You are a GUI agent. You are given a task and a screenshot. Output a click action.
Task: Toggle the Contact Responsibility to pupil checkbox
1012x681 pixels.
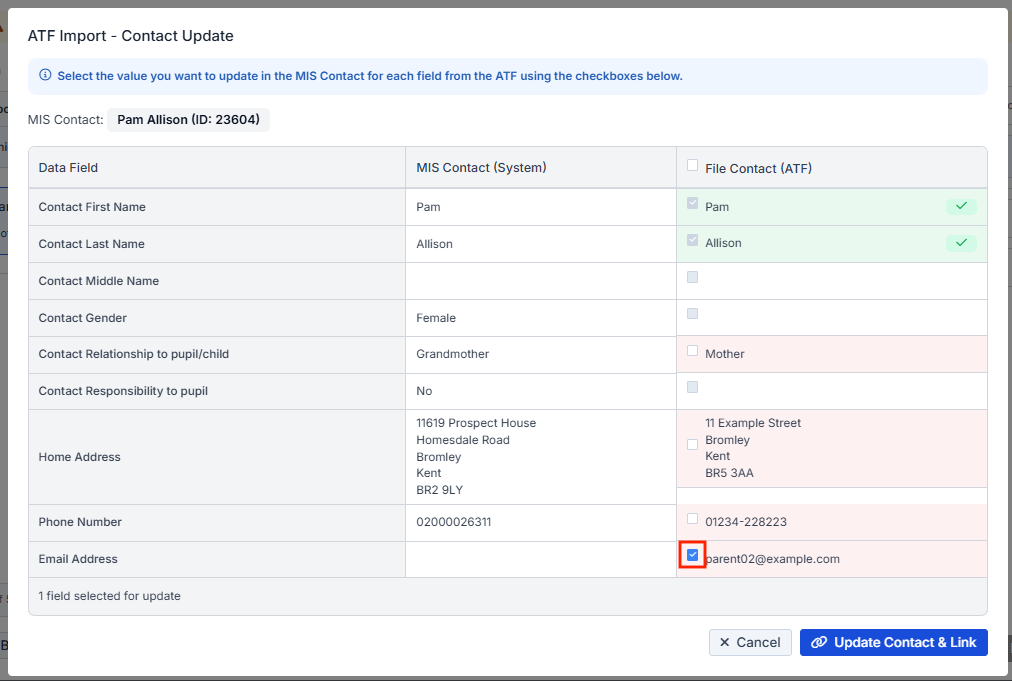coord(693,387)
